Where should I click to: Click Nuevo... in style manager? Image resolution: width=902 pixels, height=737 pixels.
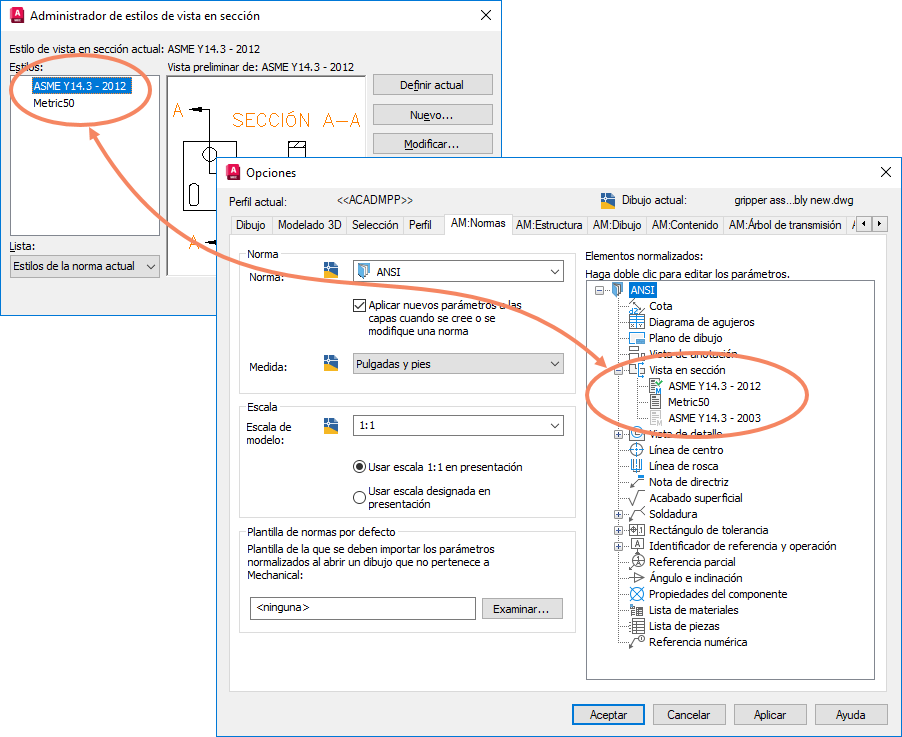[x=433, y=114]
